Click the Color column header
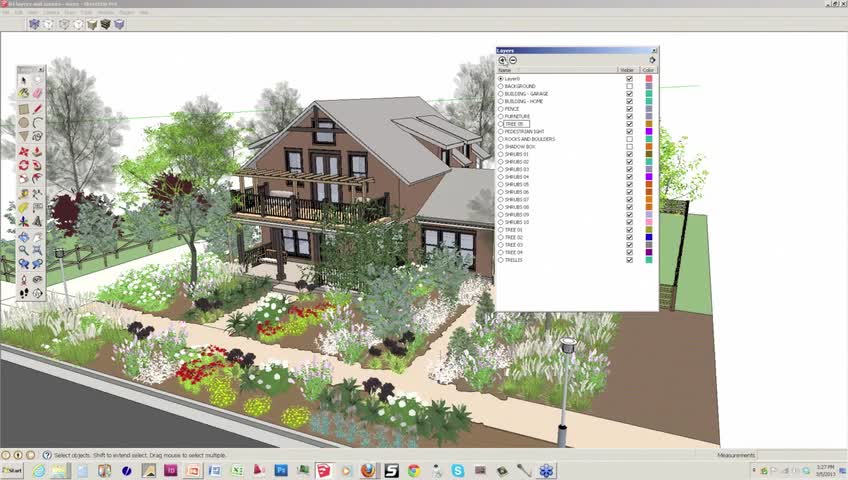848x480 pixels. click(648, 70)
